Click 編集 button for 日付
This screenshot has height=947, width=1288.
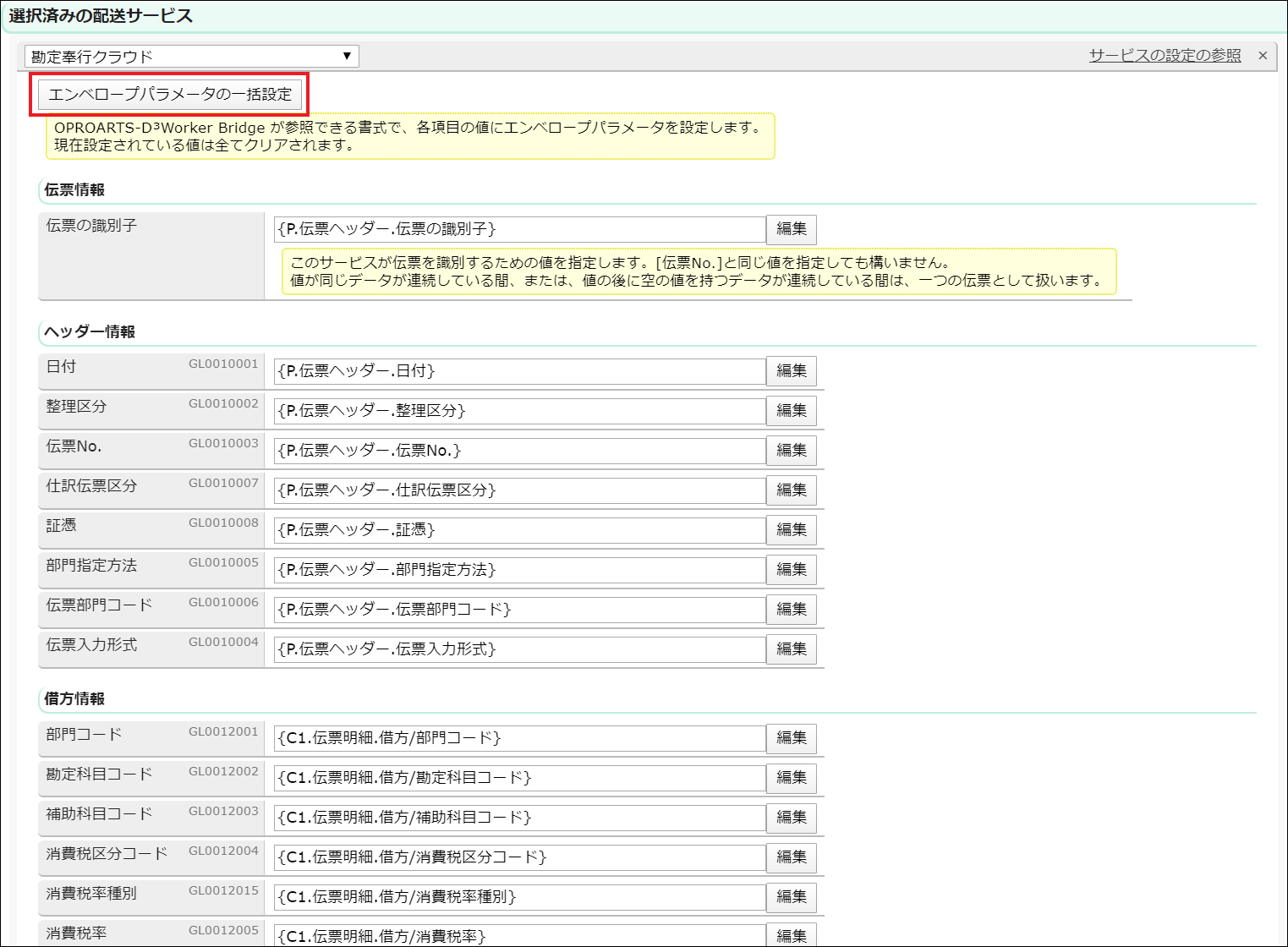pyautogui.click(x=791, y=371)
